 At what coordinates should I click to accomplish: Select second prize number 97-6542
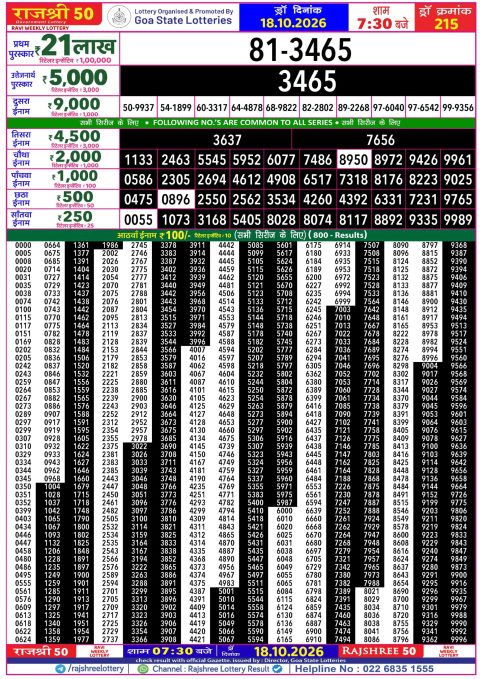click(423, 107)
